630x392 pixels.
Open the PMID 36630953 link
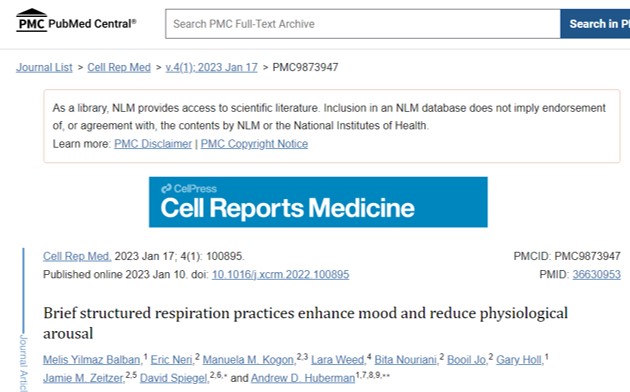(x=596, y=275)
